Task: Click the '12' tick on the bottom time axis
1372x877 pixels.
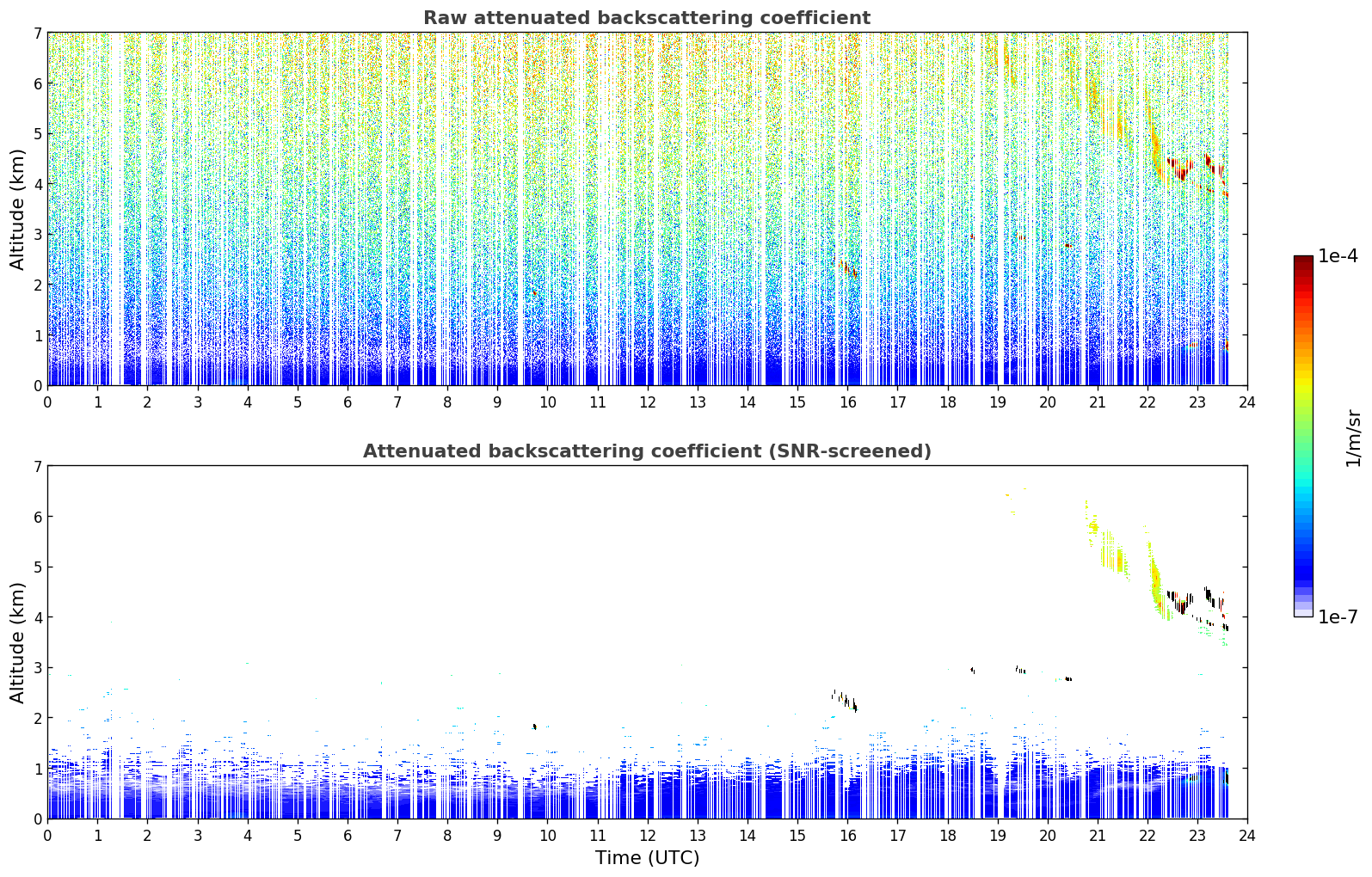Action: [647, 835]
